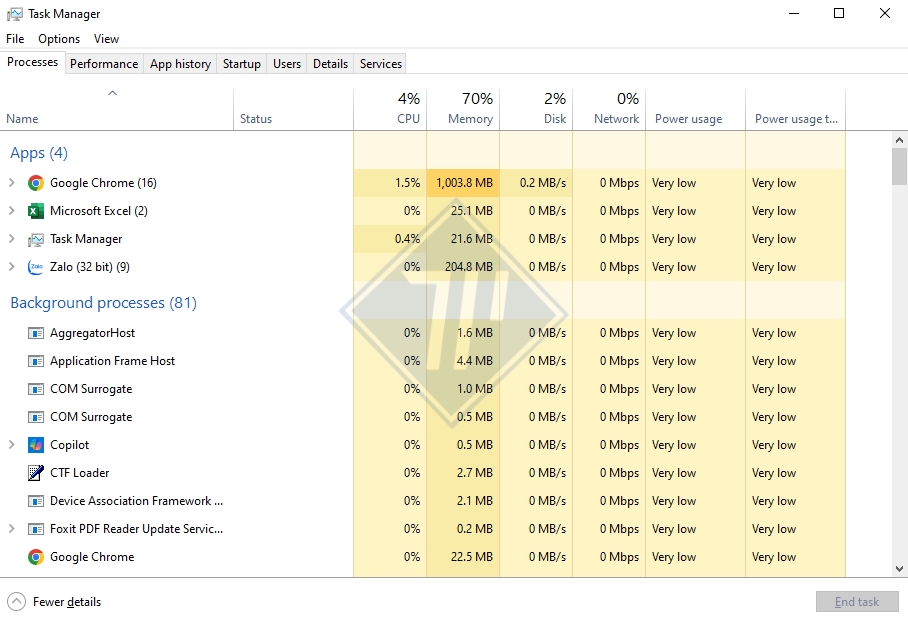The image size is (908, 626).
Task: Expand the Foxit PDF Reader Update Service entry
Action: click(x=12, y=529)
